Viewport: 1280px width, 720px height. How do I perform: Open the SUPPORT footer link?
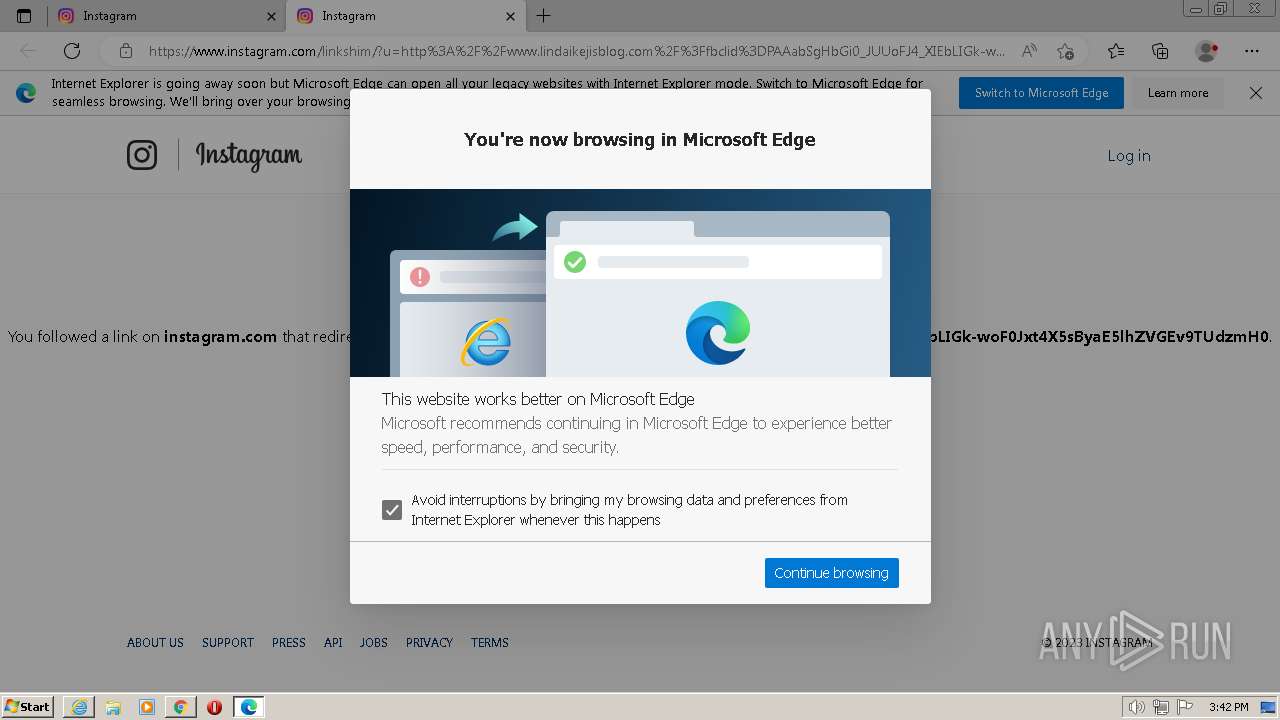(x=228, y=643)
